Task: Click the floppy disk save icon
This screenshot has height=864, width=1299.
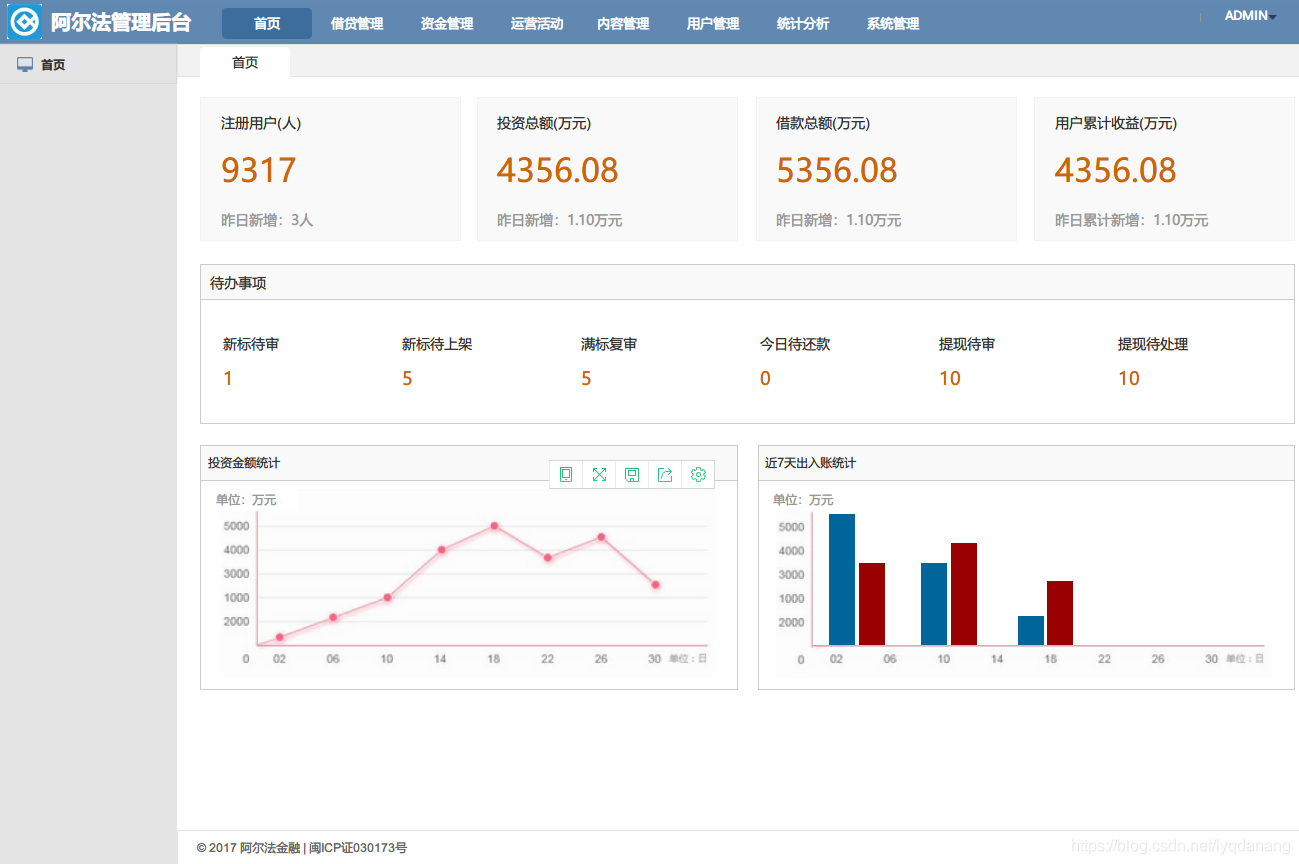Action: (632, 475)
